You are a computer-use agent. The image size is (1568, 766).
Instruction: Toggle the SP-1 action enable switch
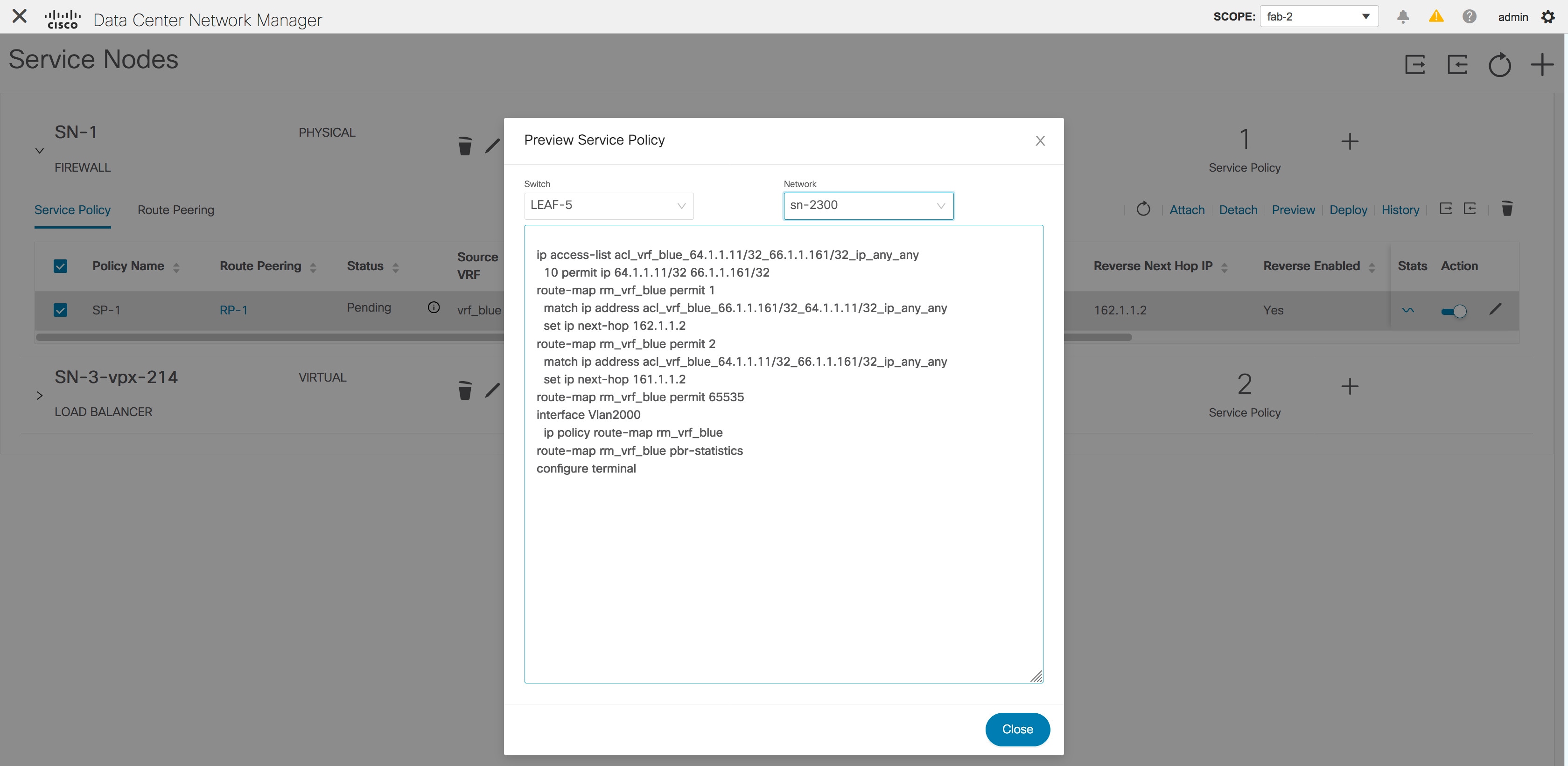[1454, 312]
